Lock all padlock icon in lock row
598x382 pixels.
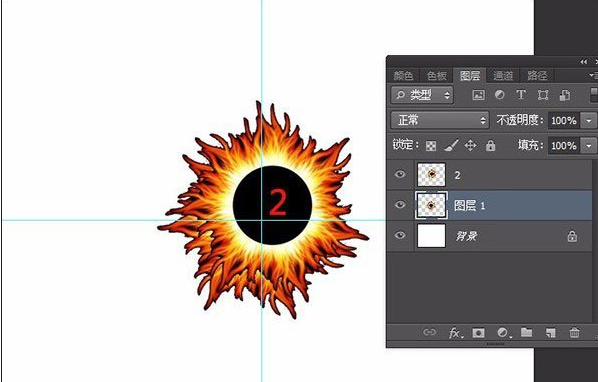click(490, 145)
